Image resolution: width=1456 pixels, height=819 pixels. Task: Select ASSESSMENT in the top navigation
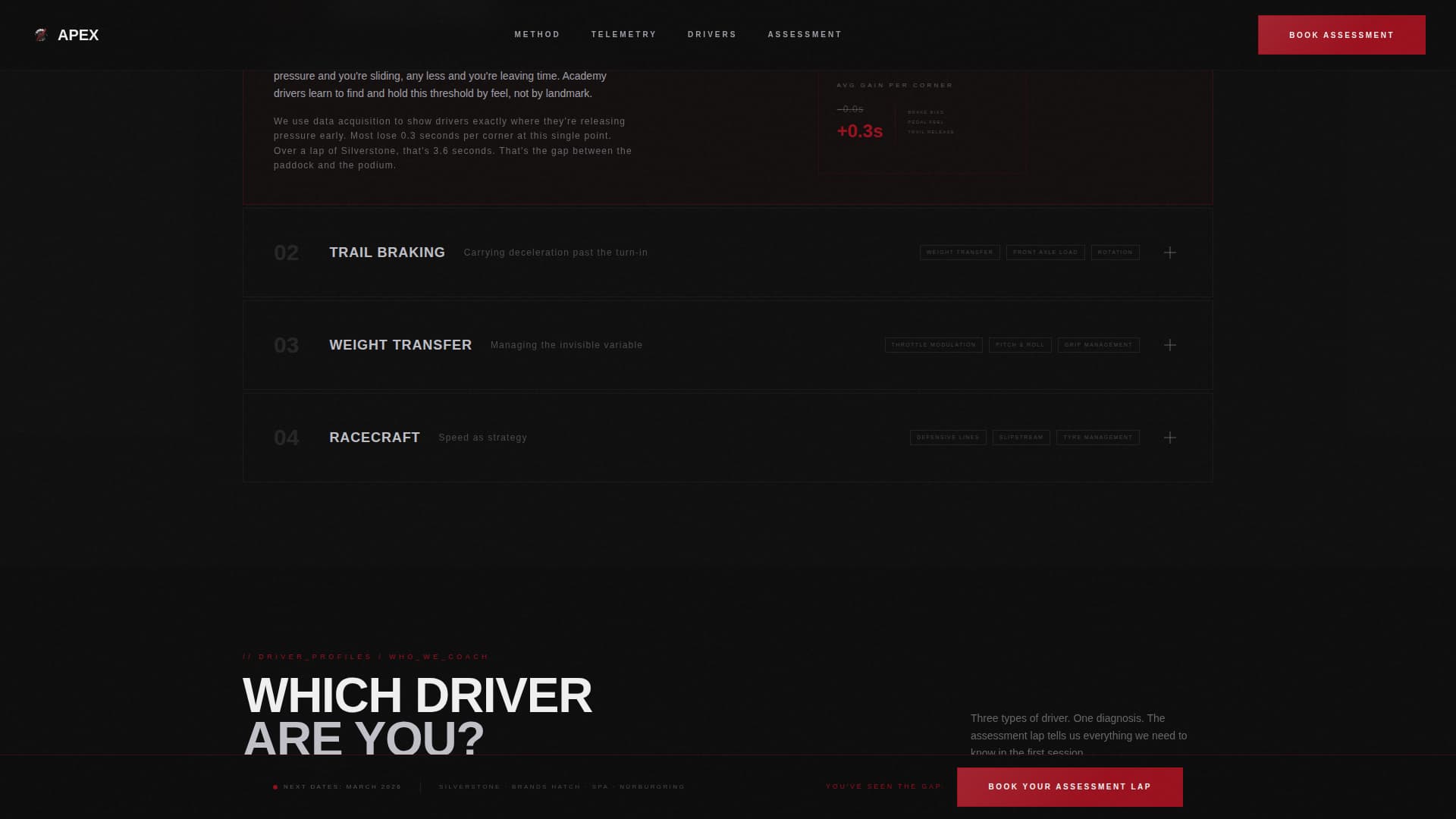click(x=804, y=34)
